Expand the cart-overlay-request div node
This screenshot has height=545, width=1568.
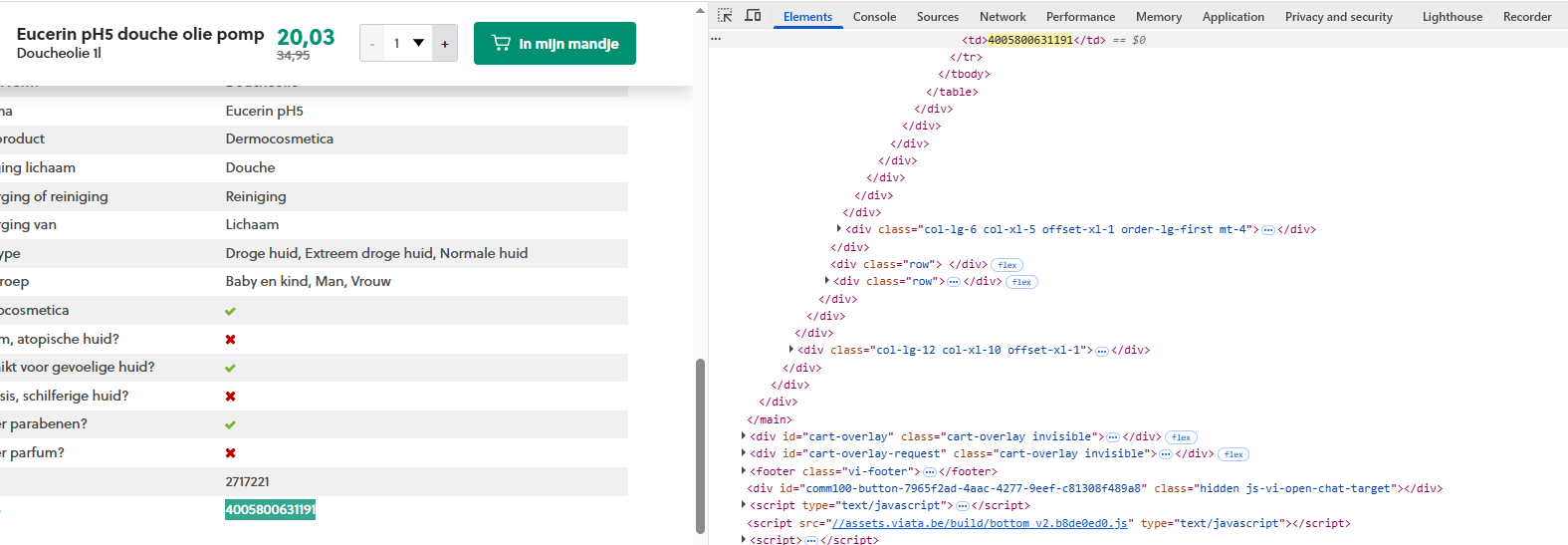coord(744,453)
